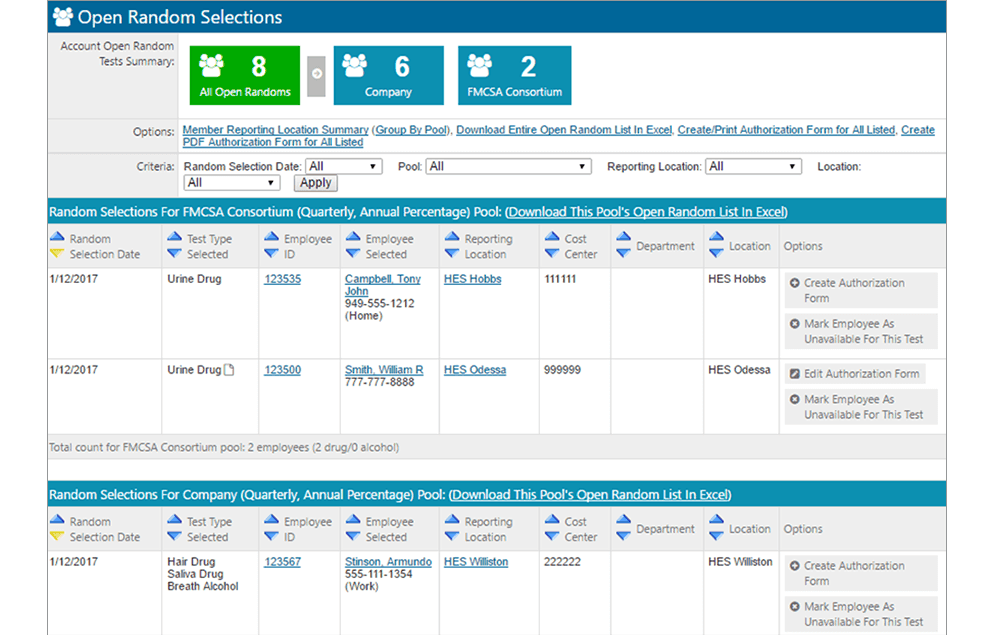
Task: Sort FMCSA pool by Cost Center descending arrow
Action: click(551, 254)
